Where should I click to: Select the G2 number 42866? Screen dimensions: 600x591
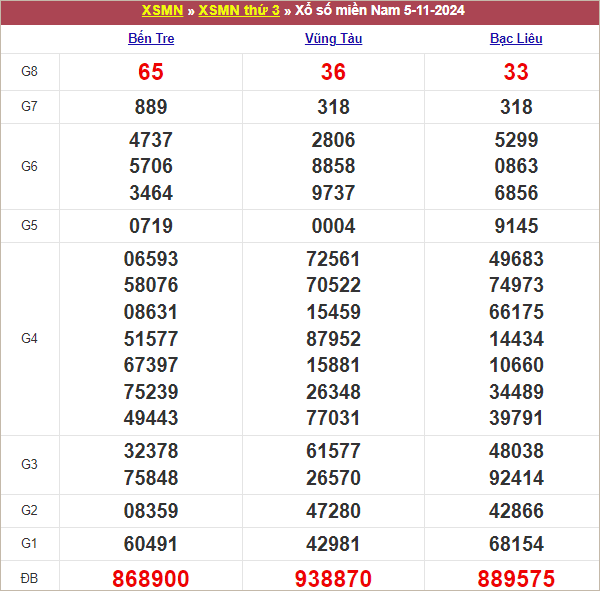516,511
